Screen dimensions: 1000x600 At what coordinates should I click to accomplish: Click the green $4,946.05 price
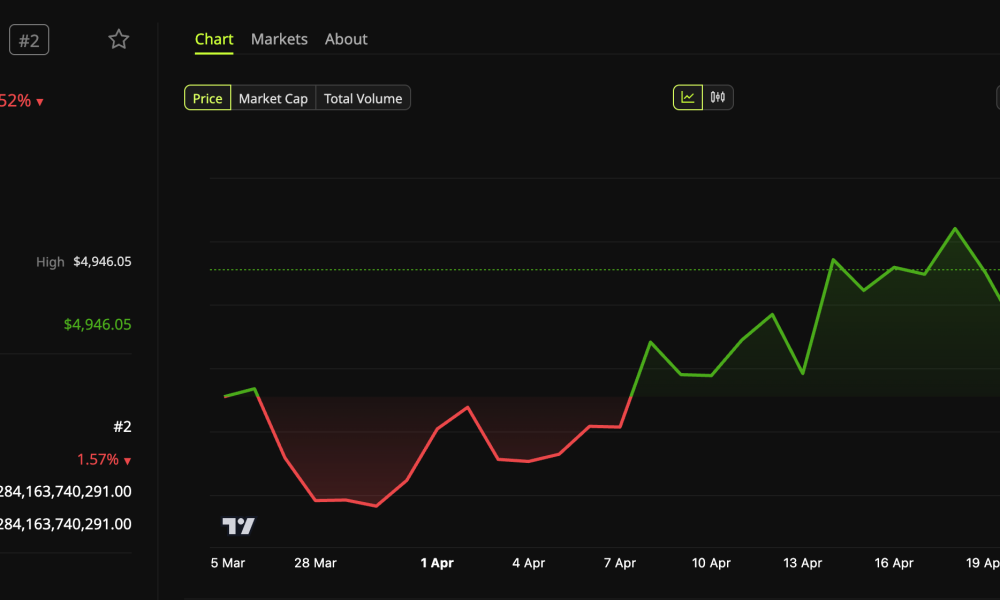tap(97, 325)
